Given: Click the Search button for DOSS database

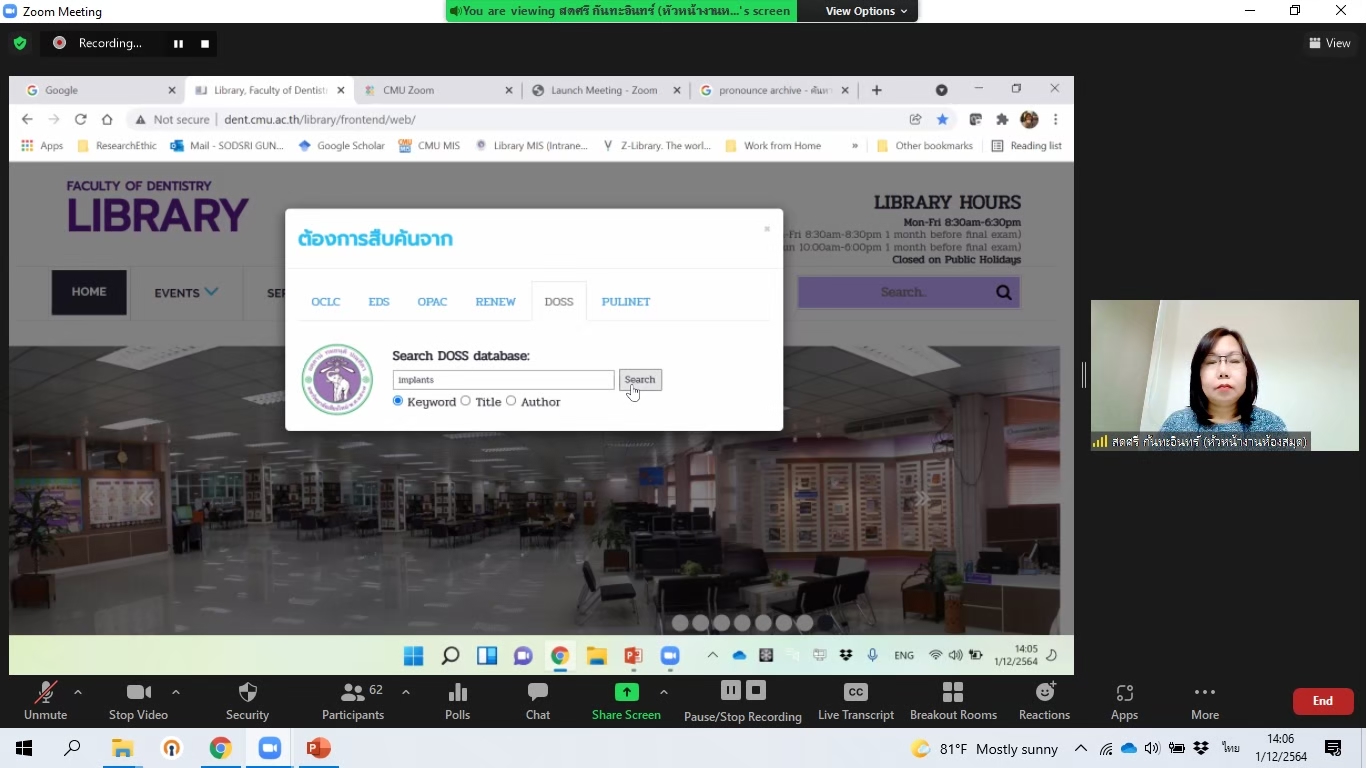Looking at the screenshot, I should [640, 380].
